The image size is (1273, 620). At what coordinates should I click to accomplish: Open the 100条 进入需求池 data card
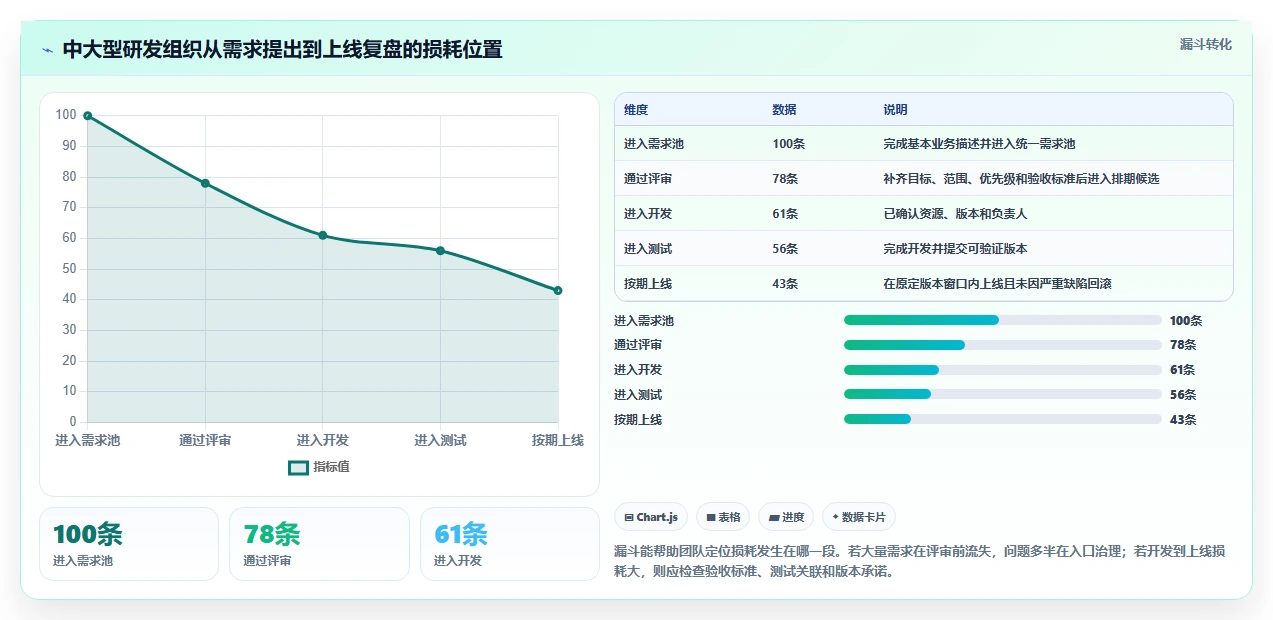pyautogui.click(x=129, y=544)
